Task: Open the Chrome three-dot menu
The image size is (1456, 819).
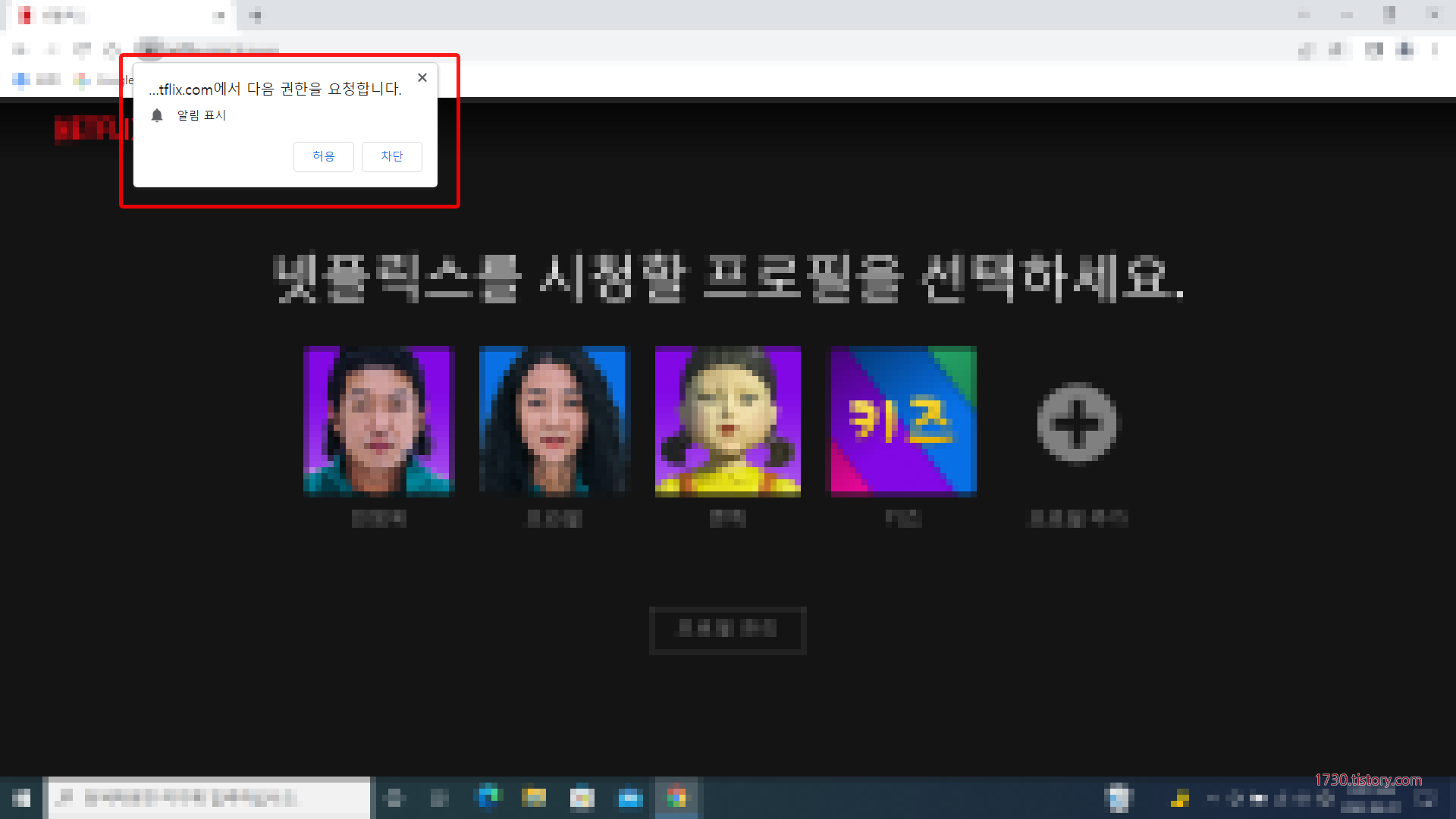Action: (x=1434, y=50)
